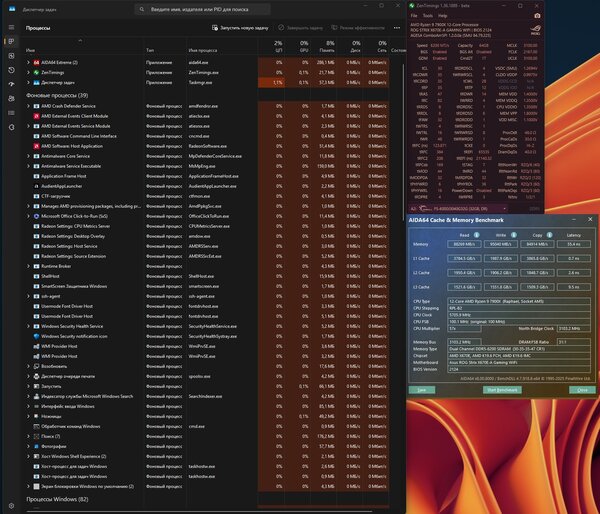Screen dimensions: 600x514
Task: Click the Memory Read result field in AIDA64
Action: [x=464, y=244]
